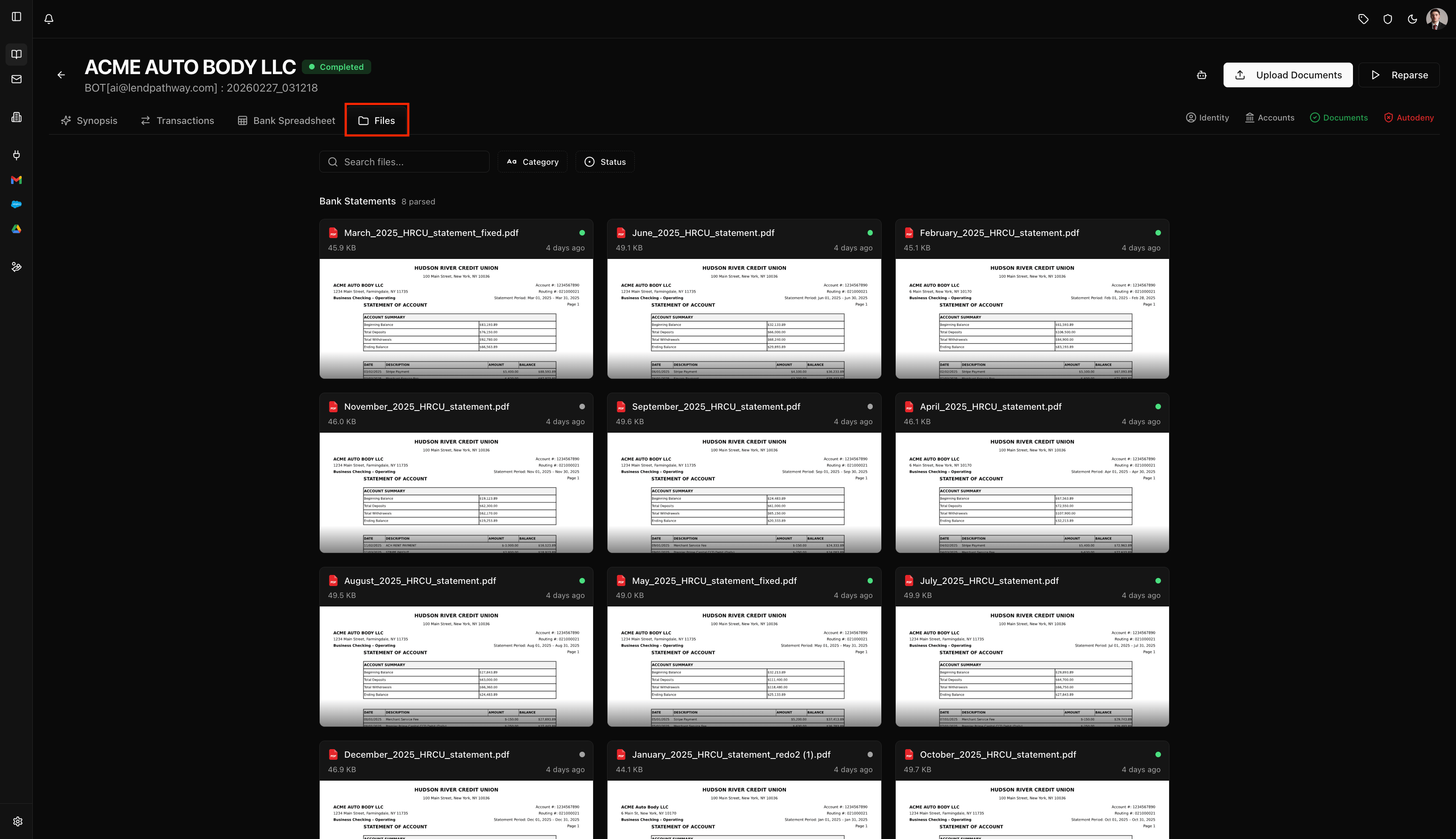Open August_2025_HRCU_statement.pdf file name
This screenshot has height=839, width=1456.
pyautogui.click(x=420, y=581)
